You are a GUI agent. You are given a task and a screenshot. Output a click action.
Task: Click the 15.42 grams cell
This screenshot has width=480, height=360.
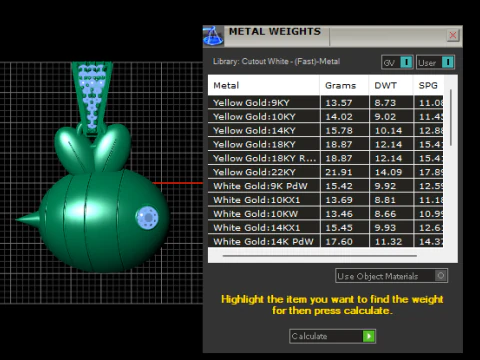point(345,186)
